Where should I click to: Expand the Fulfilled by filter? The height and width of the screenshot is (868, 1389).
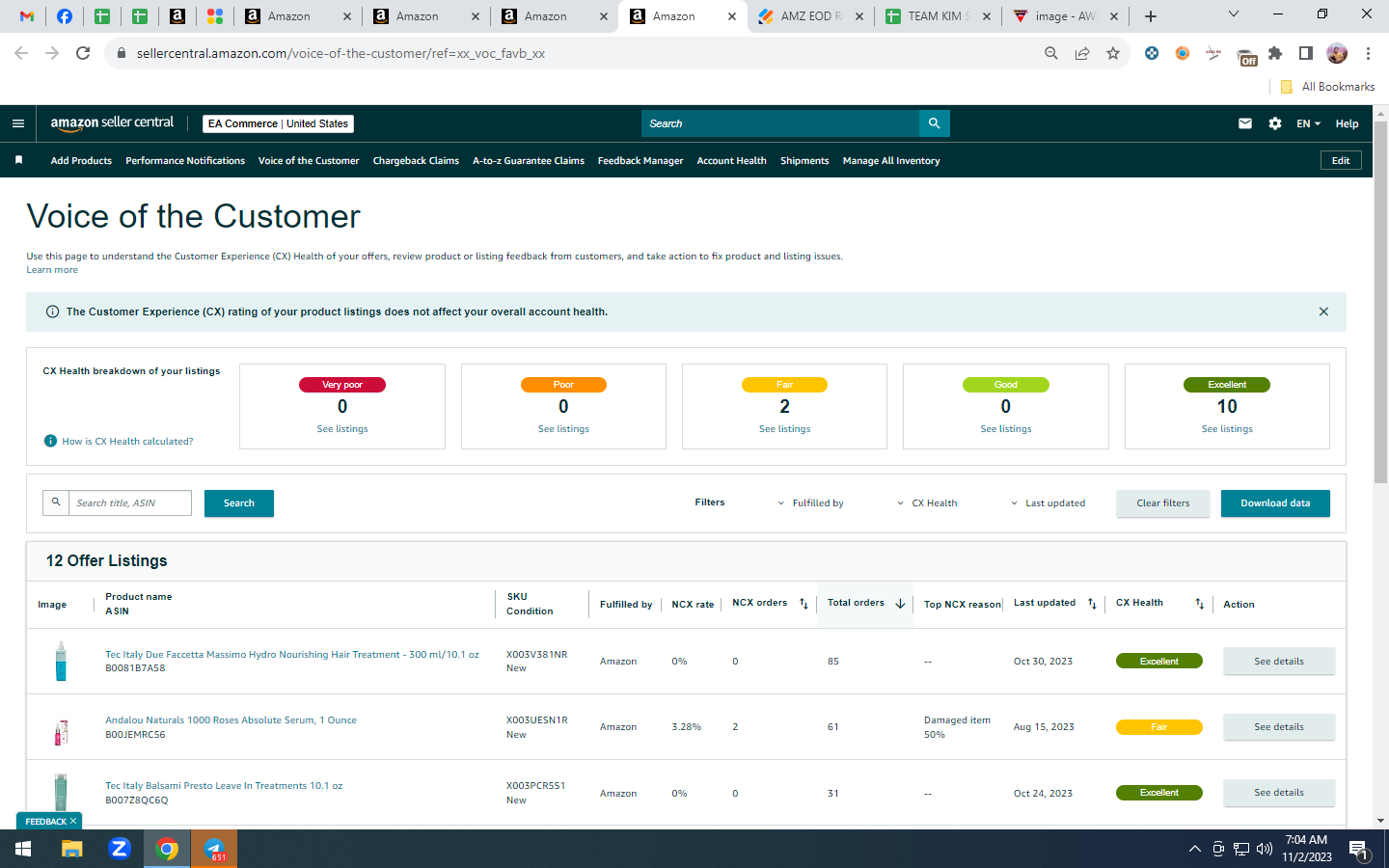(x=810, y=503)
